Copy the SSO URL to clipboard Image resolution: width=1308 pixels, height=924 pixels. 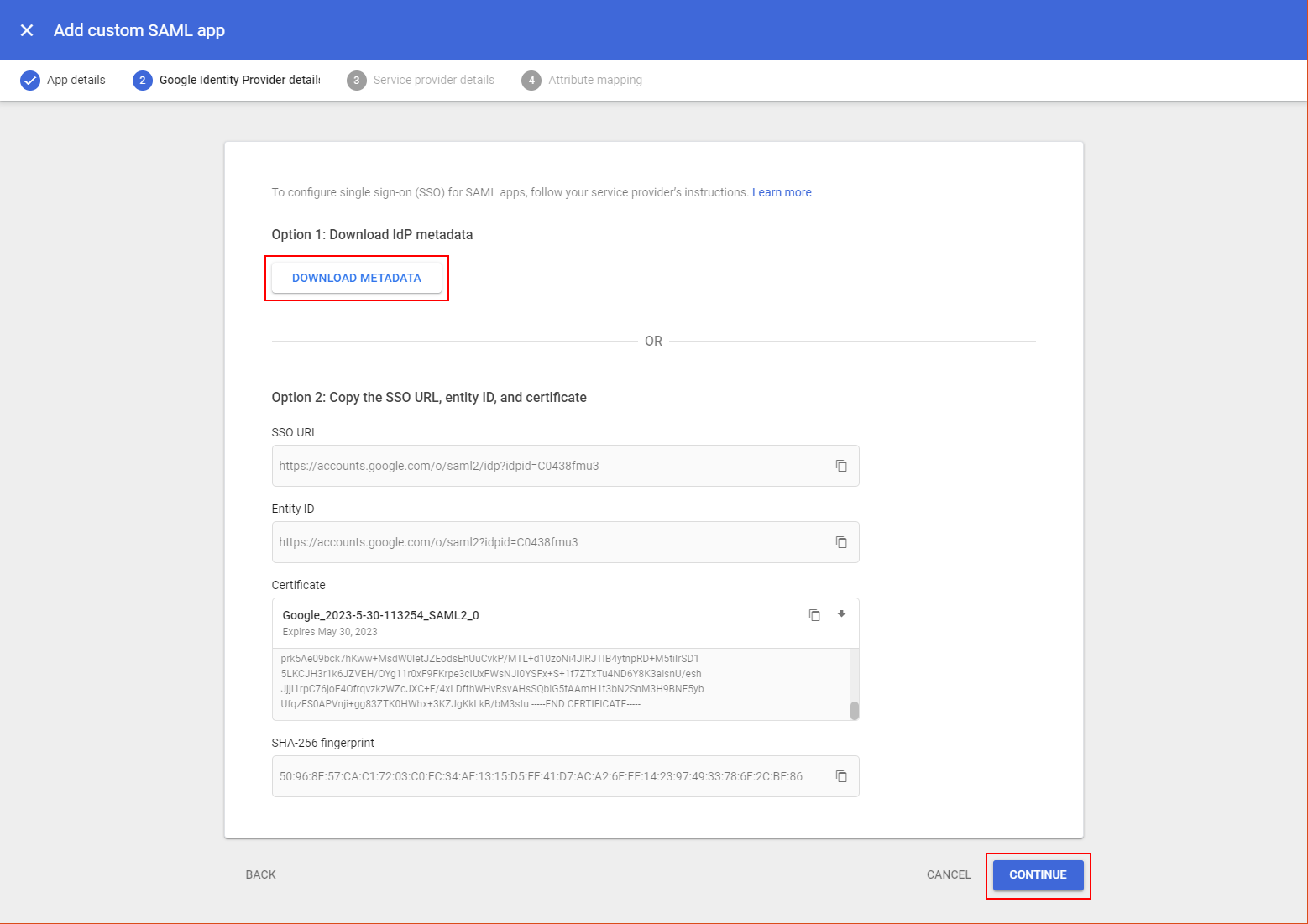pyautogui.click(x=841, y=466)
